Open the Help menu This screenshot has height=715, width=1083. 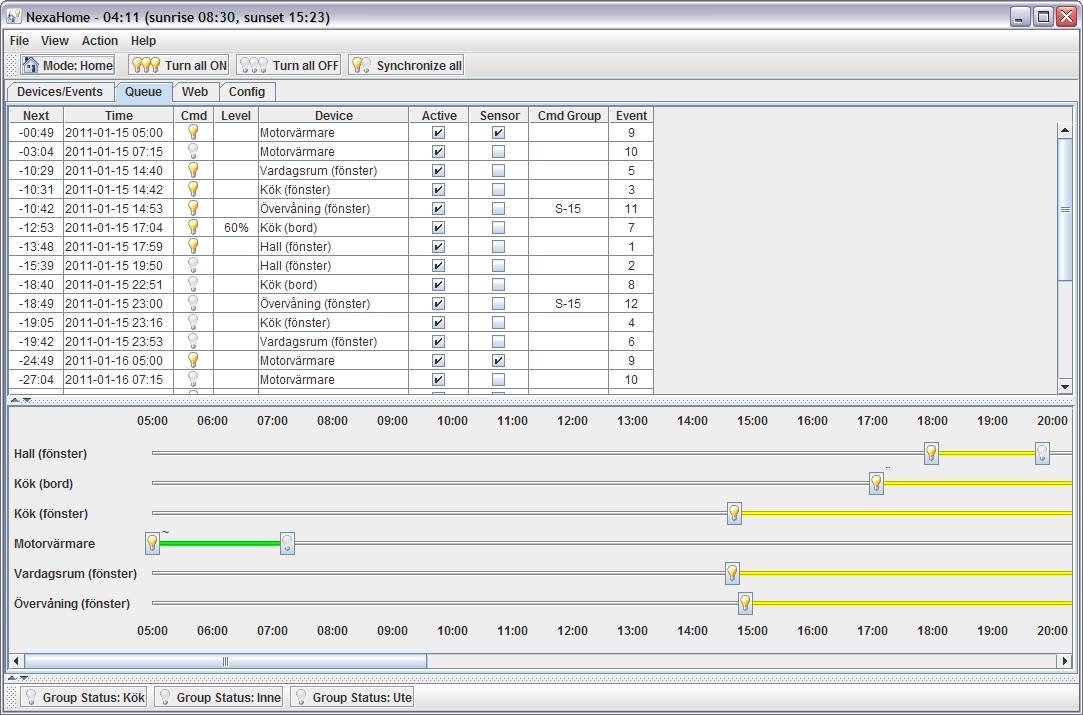click(144, 41)
